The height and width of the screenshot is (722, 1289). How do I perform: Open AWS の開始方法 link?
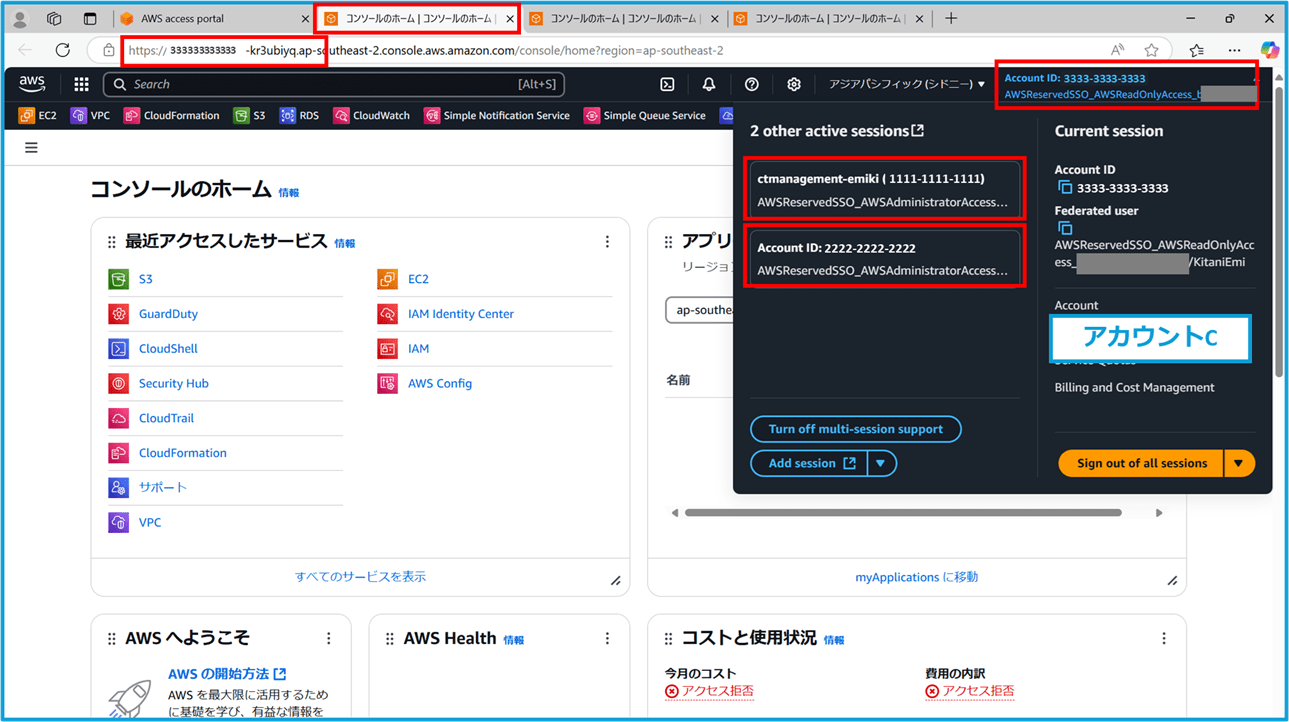(227, 674)
